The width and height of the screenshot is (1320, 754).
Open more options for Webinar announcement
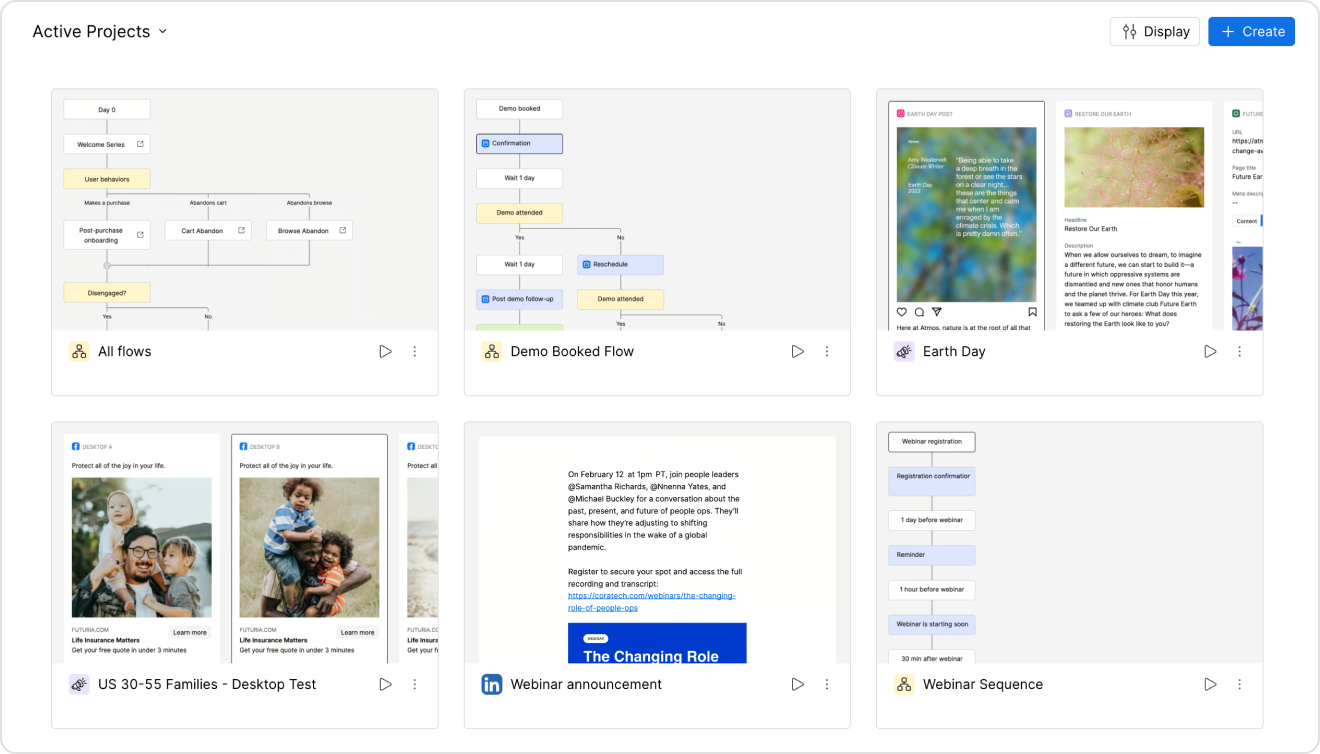[x=827, y=684]
